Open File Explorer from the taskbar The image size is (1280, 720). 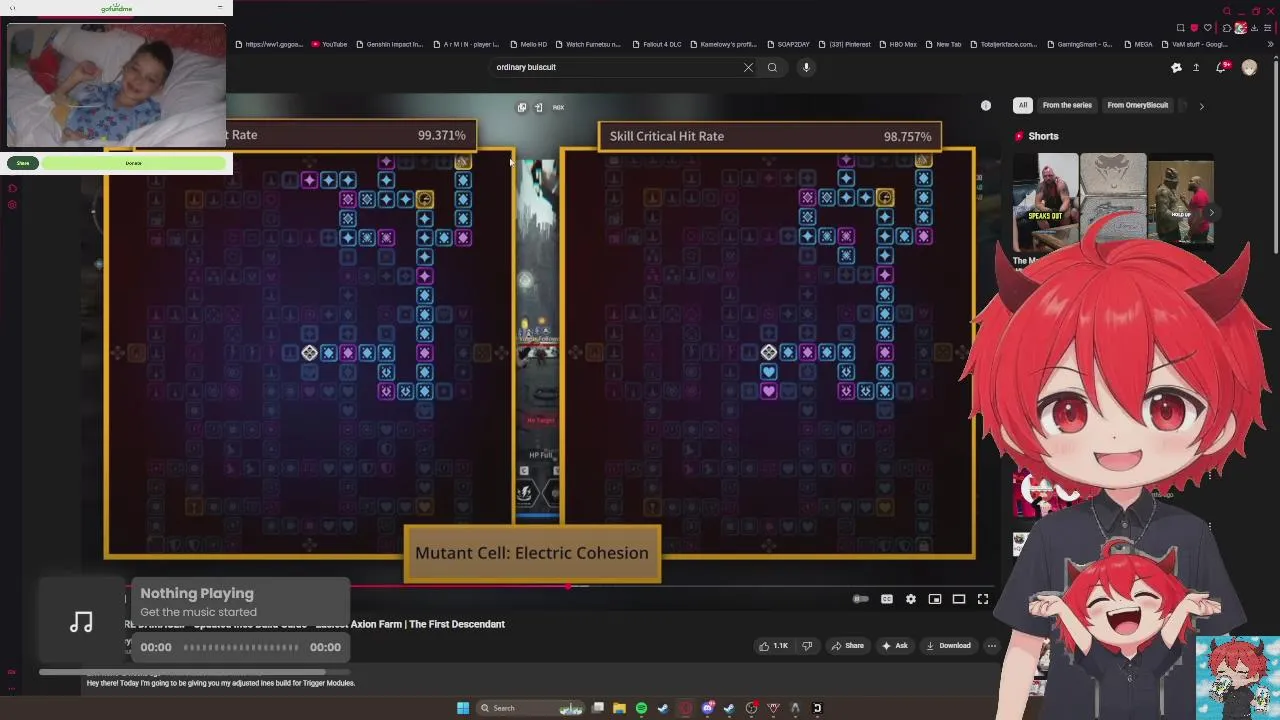(x=619, y=708)
